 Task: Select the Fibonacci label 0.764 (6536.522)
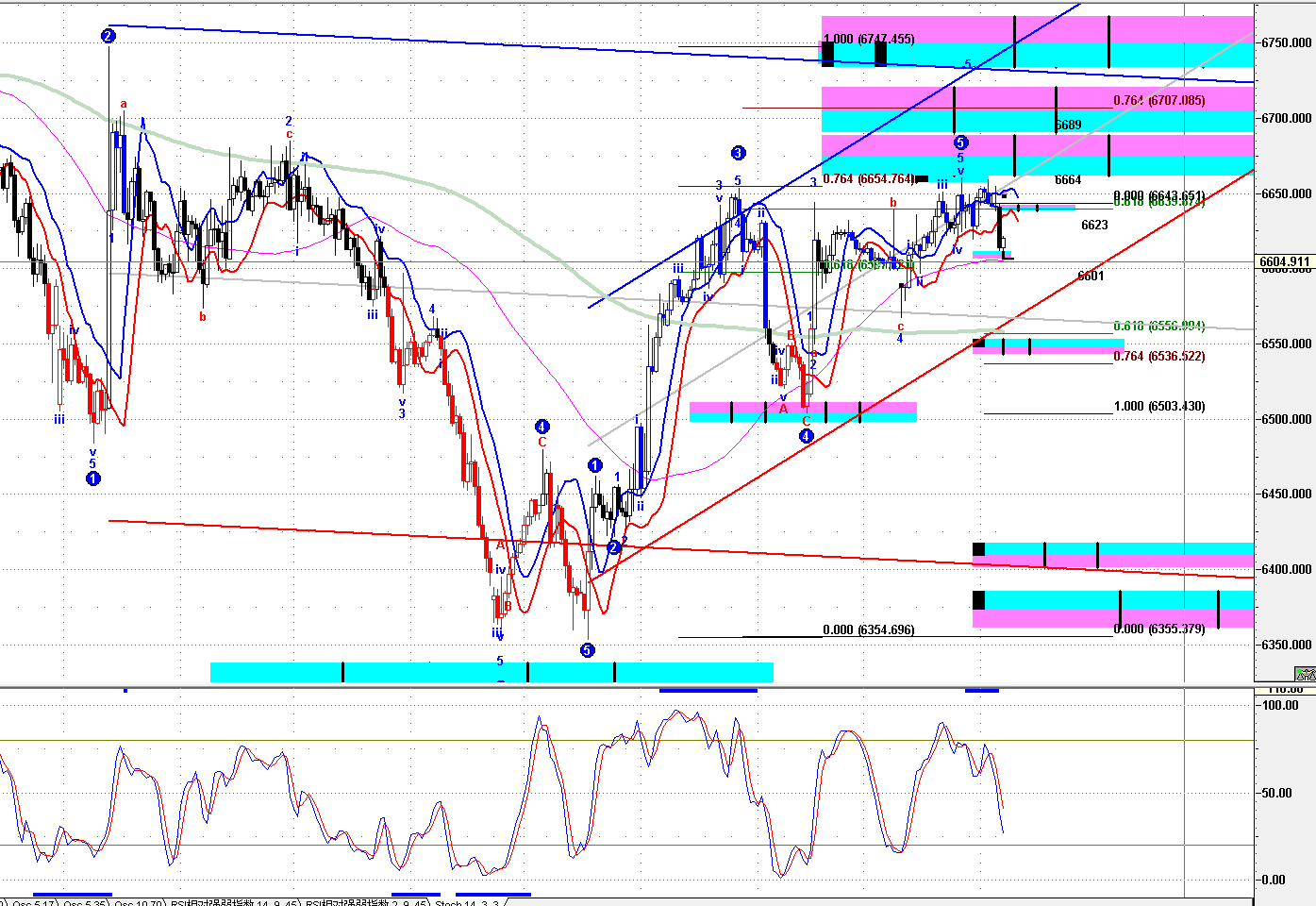[x=1159, y=357]
